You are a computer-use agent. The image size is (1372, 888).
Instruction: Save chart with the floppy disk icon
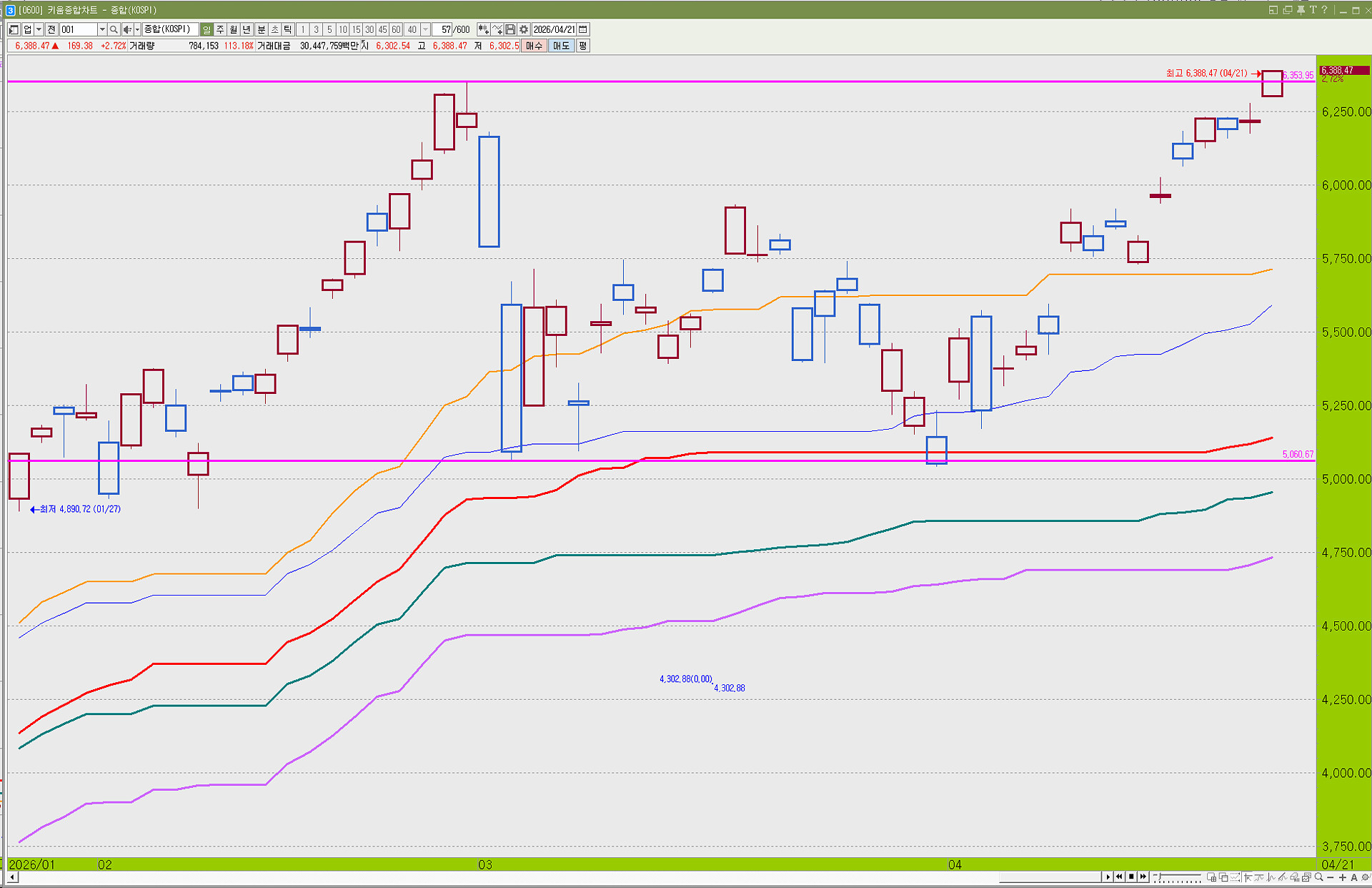pyautogui.click(x=510, y=29)
